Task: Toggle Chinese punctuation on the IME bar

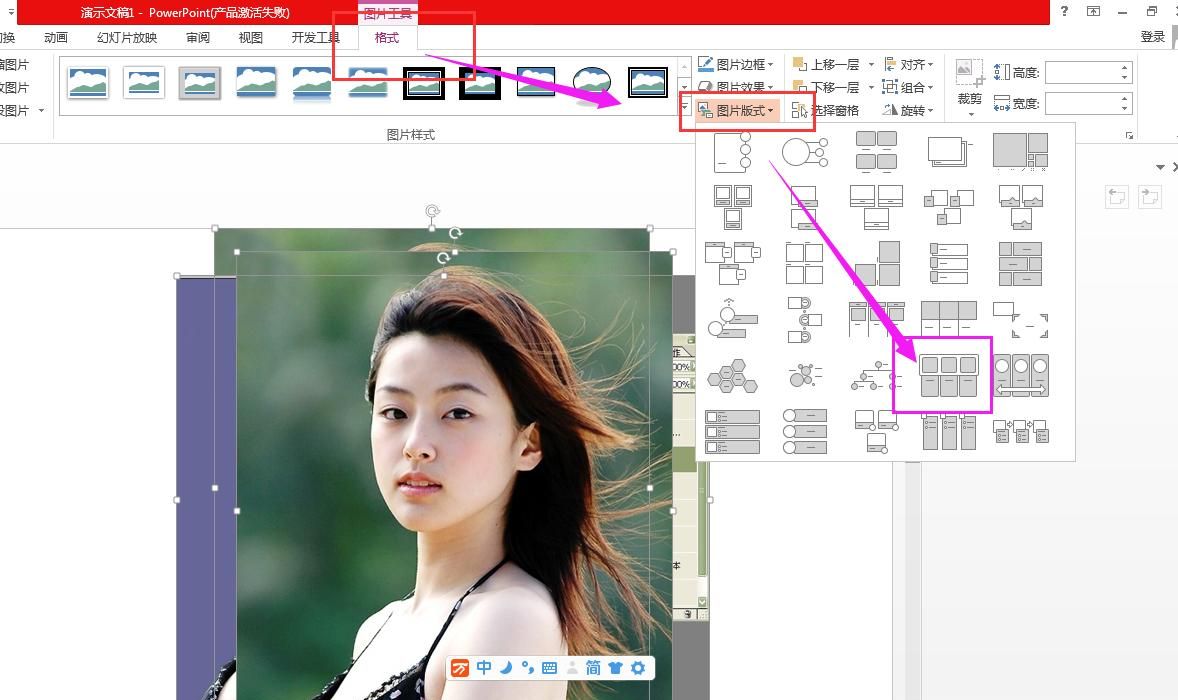Action: coord(527,668)
